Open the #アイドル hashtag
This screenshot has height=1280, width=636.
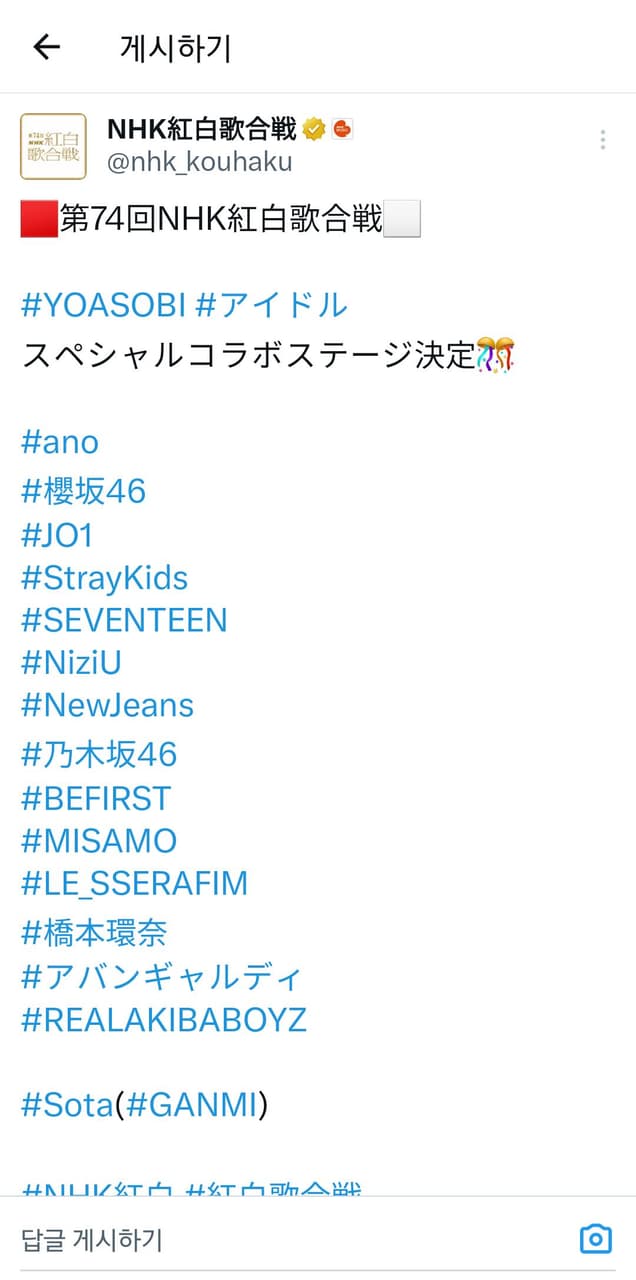tap(271, 305)
